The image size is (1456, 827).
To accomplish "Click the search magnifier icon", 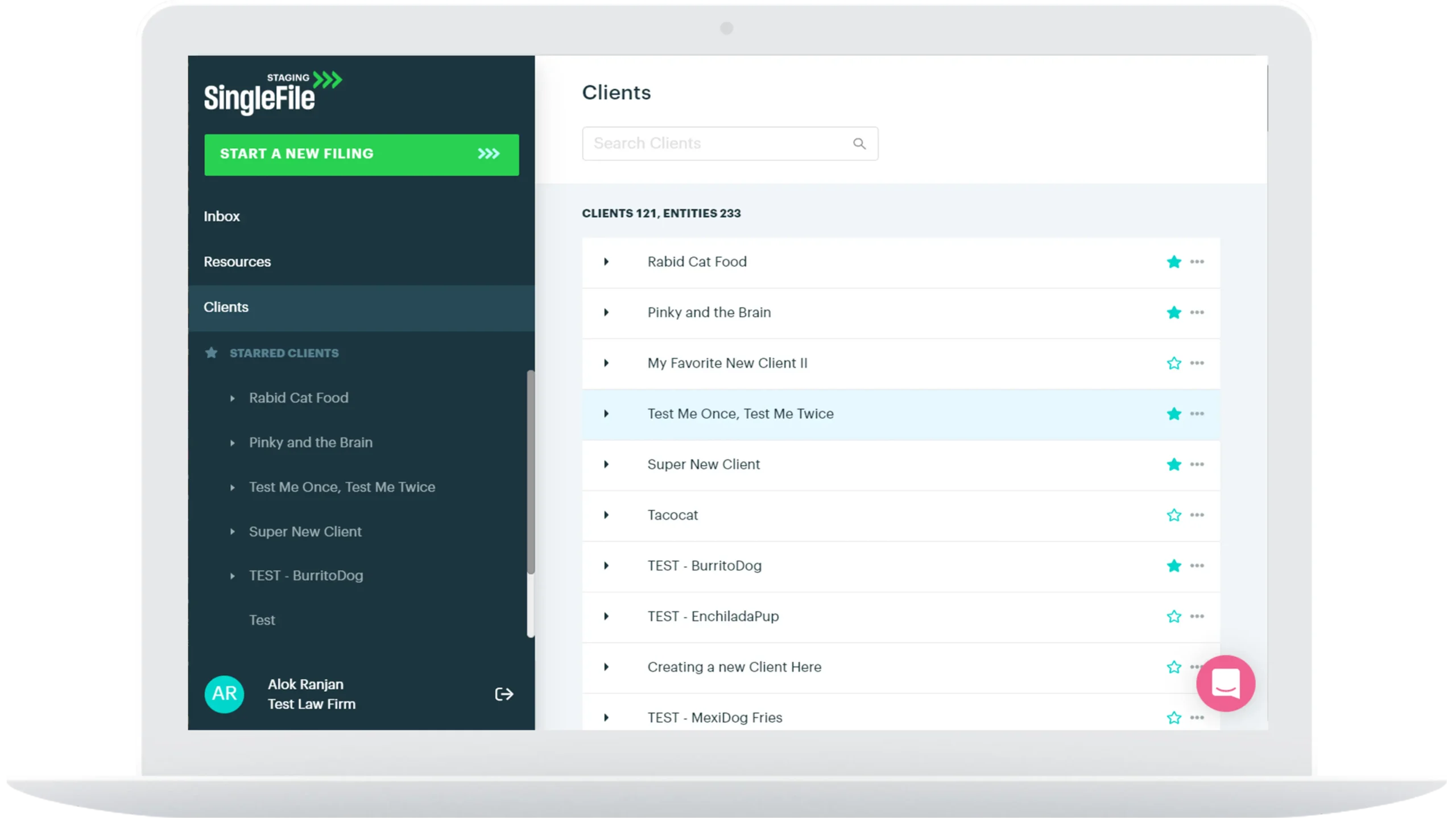I will (859, 144).
